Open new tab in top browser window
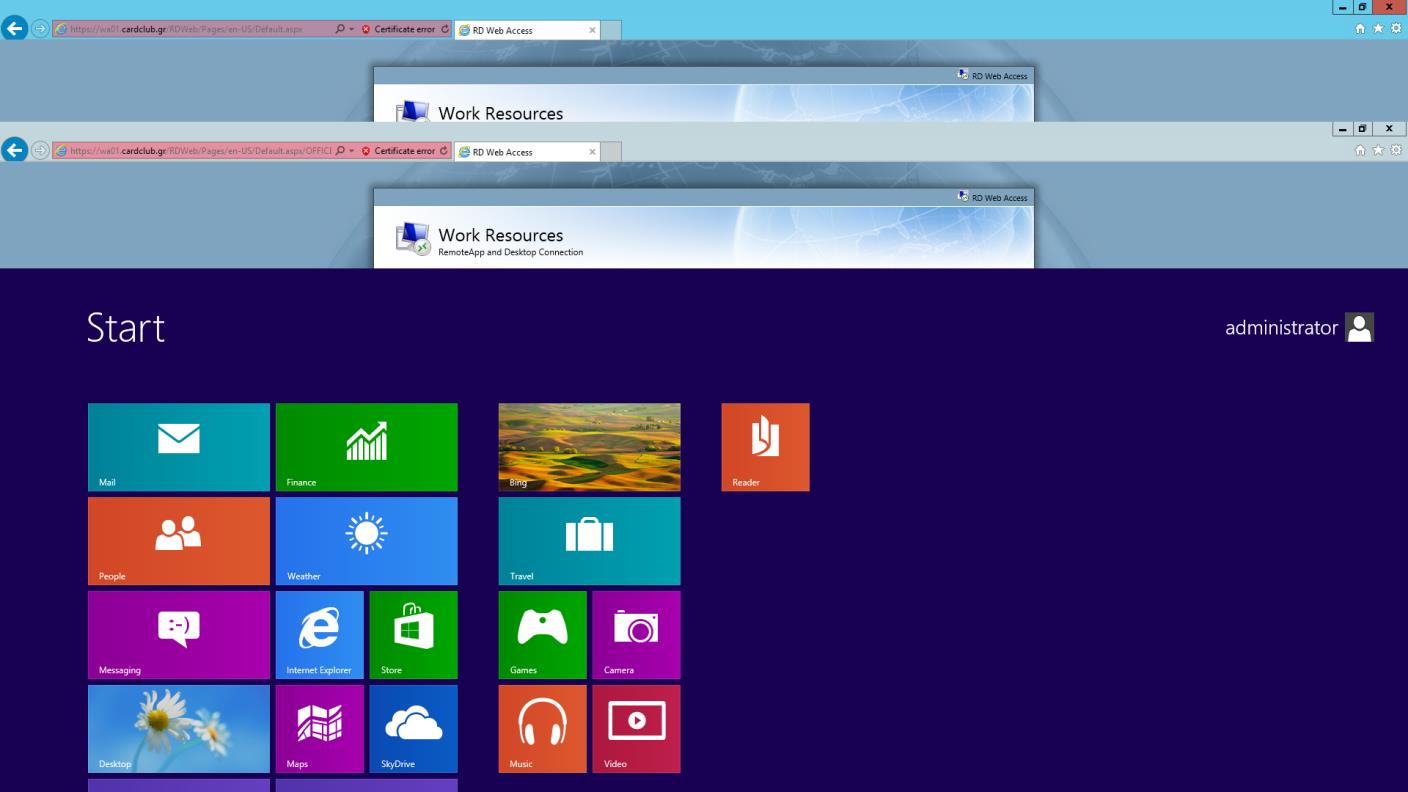This screenshot has height=792, width=1408. 611,30
